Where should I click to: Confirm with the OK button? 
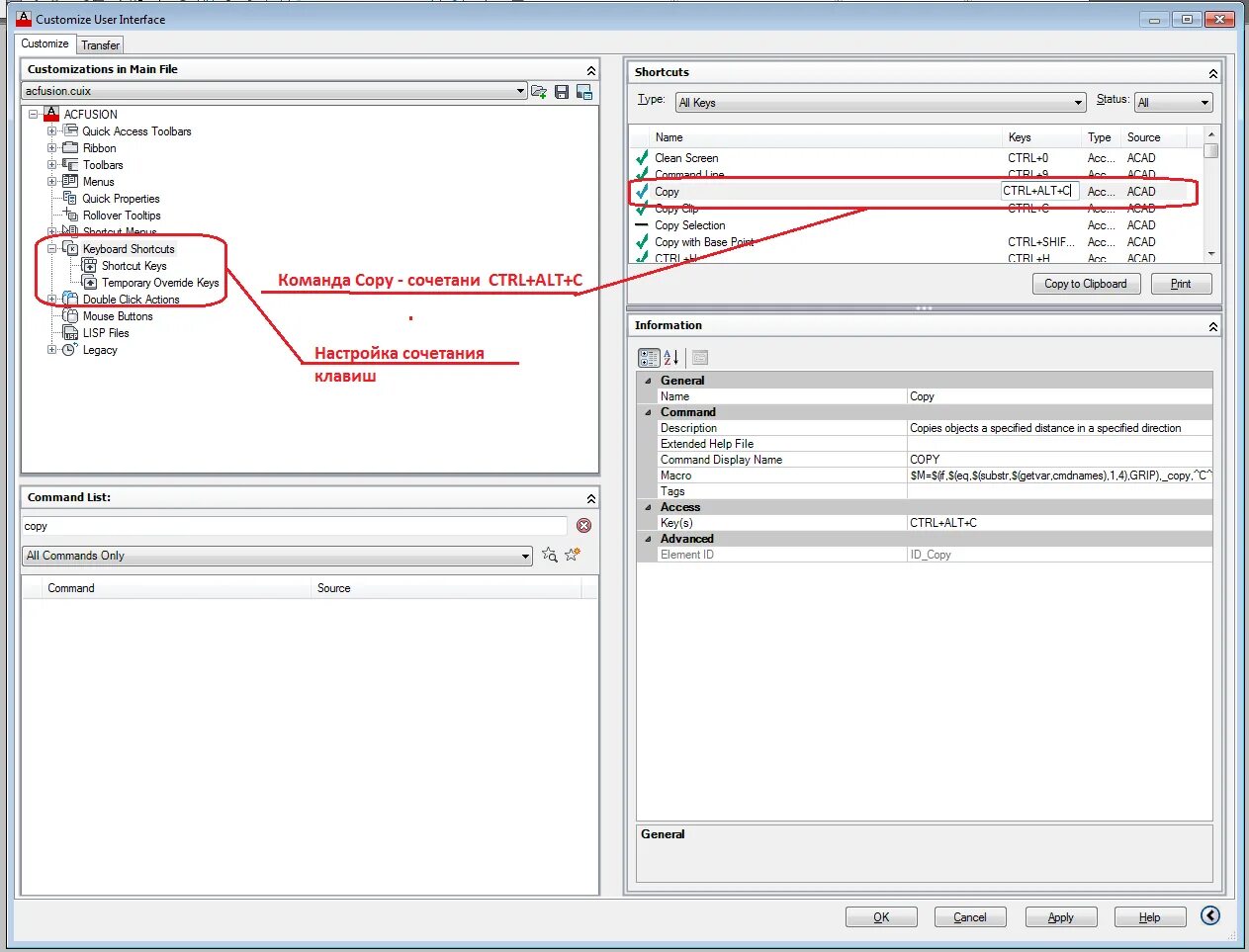tap(881, 917)
